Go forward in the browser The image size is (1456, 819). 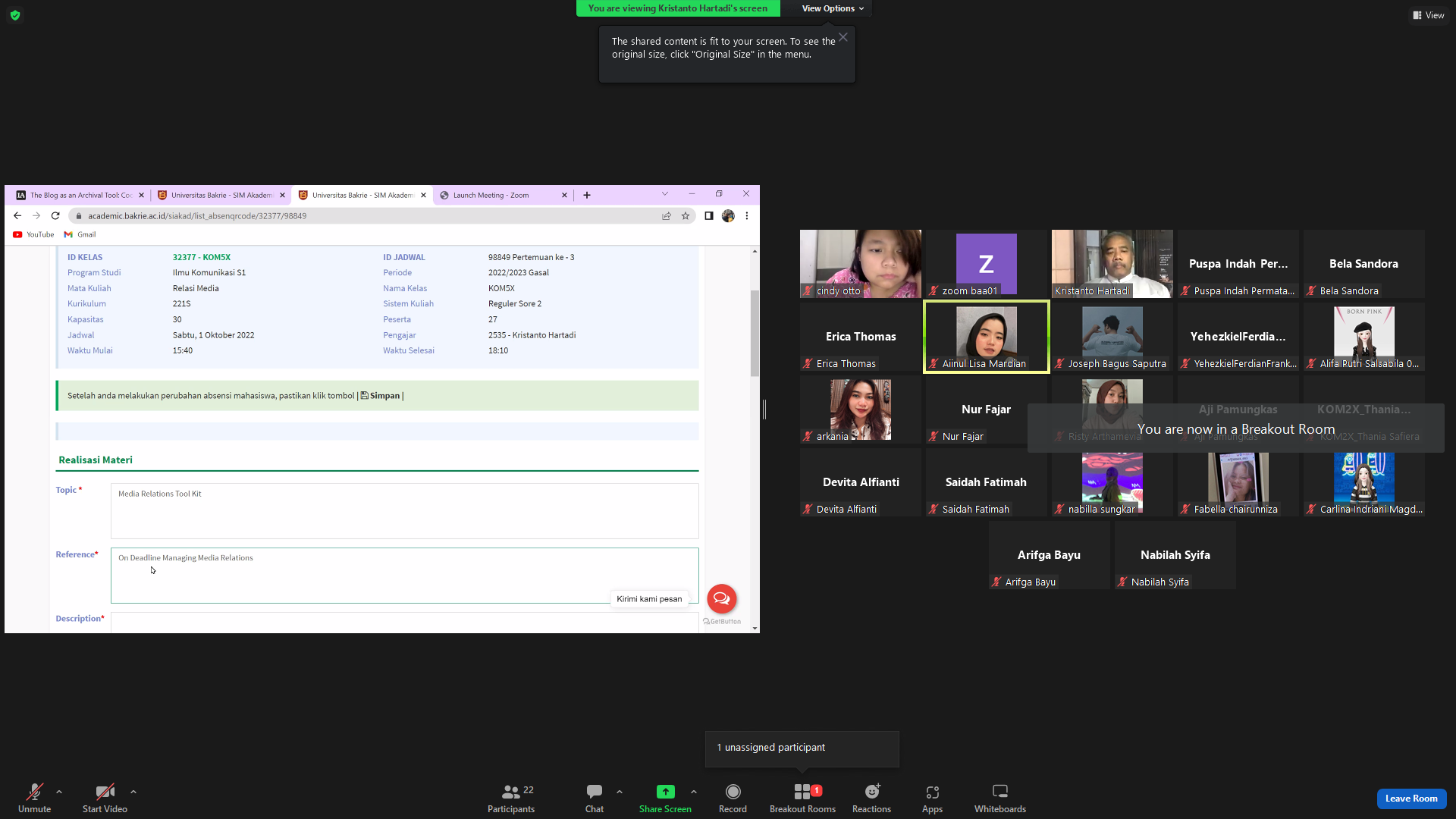(x=36, y=216)
